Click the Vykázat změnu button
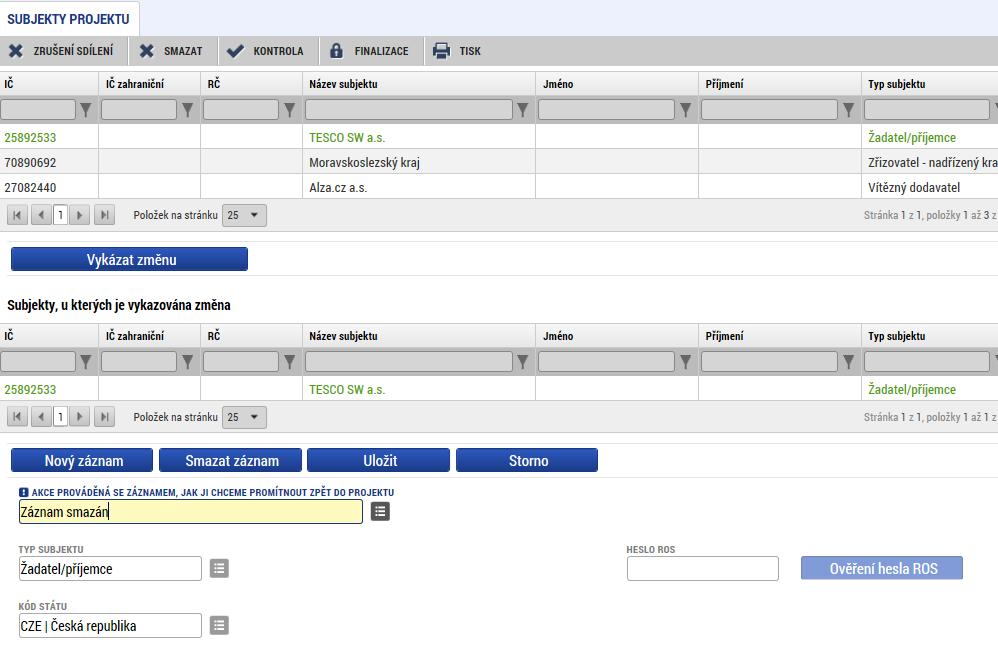Screen dimensions: 998x659 129,259
